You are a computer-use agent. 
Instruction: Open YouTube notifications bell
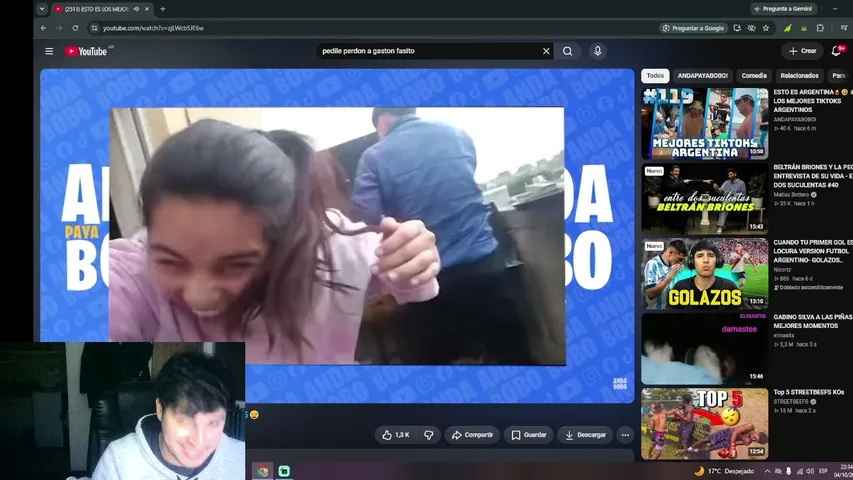click(837, 51)
